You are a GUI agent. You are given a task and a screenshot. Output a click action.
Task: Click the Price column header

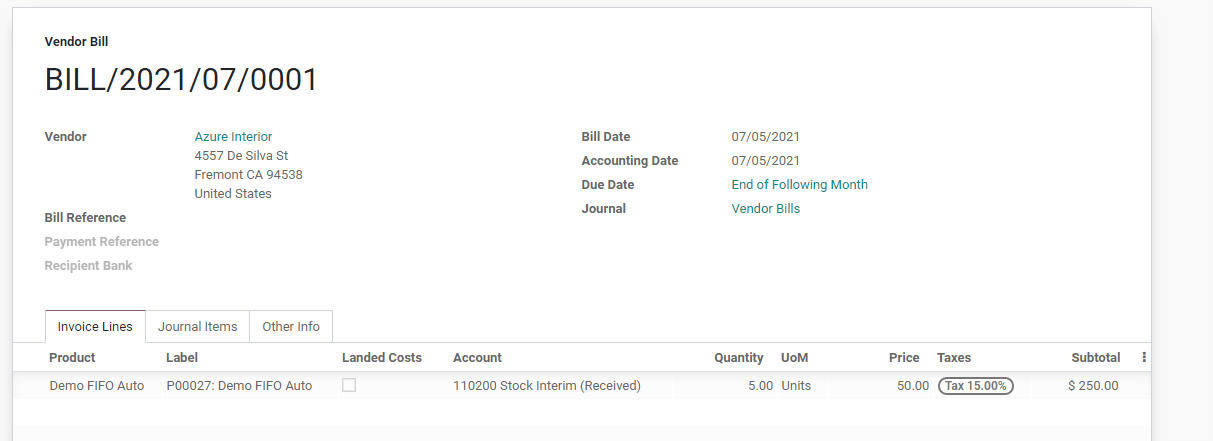click(903, 358)
